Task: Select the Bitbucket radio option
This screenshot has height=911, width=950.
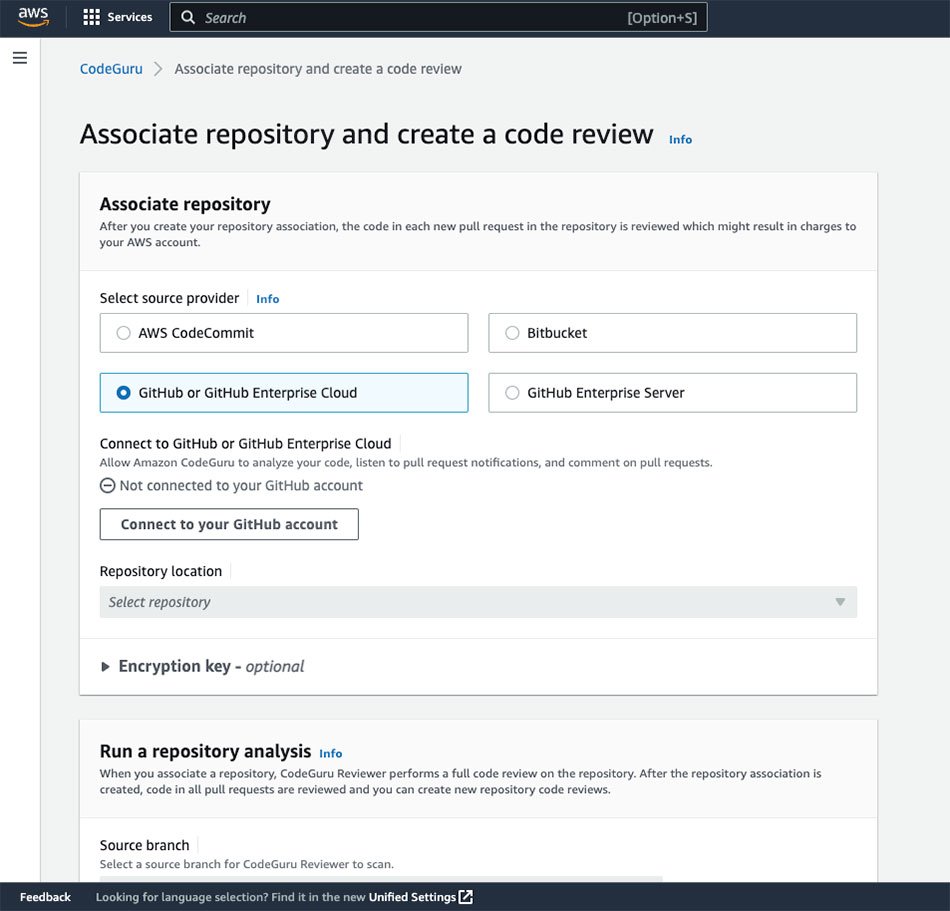Action: pos(513,333)
